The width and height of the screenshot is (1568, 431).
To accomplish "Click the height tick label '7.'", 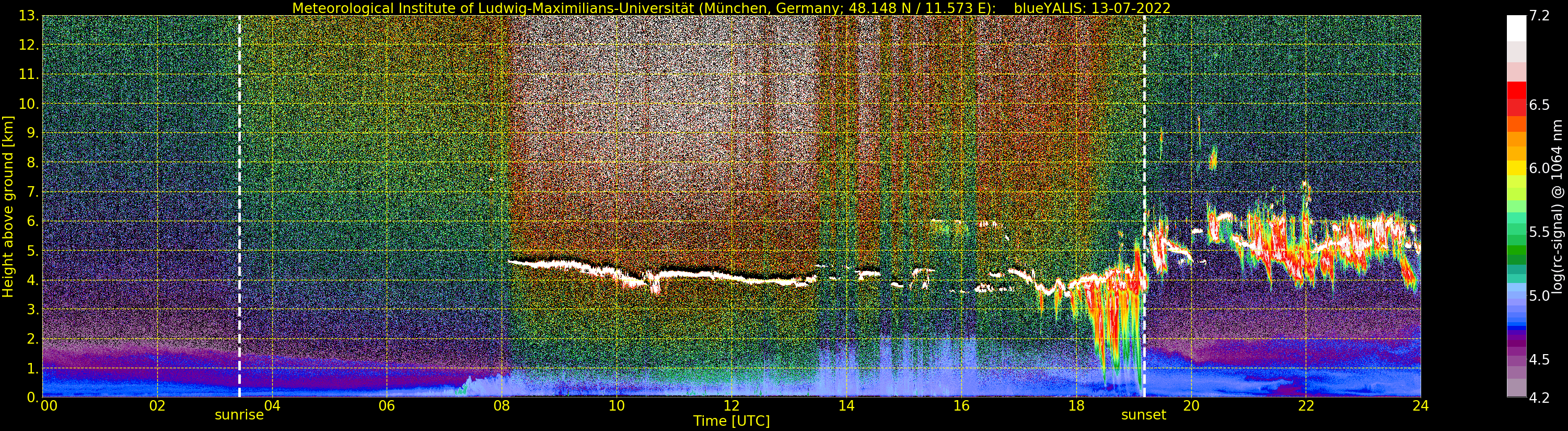I will tap(32, 192).
